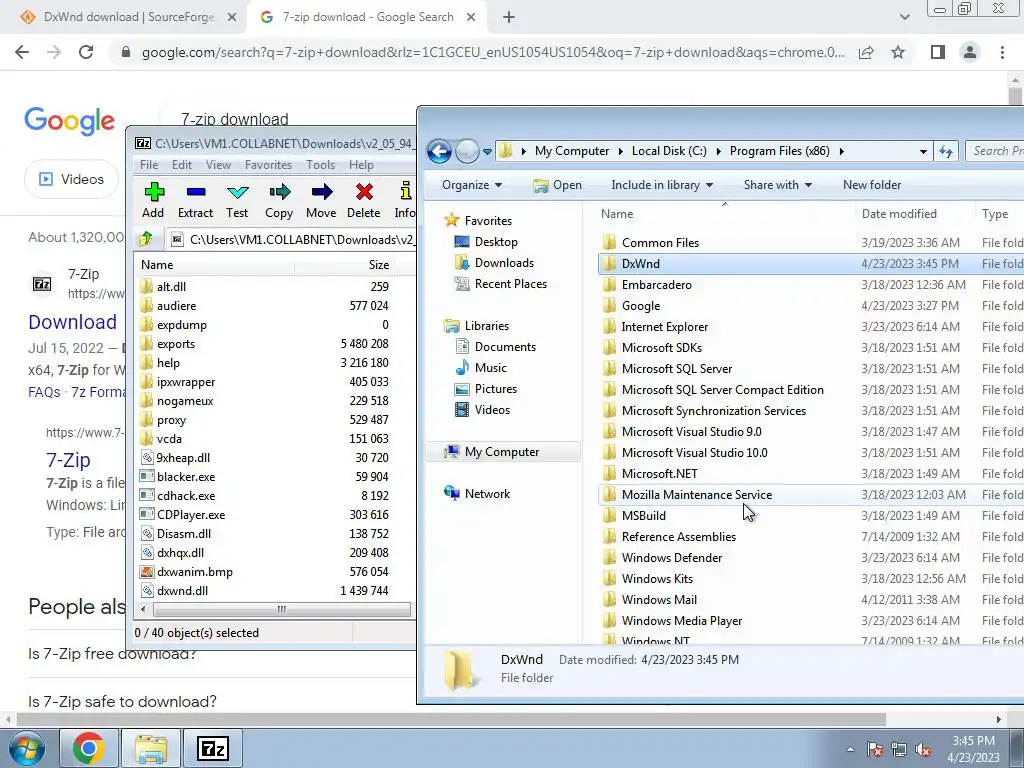
Task: Select Downloads in Explorer Favorites
Action: click(504, 263)
